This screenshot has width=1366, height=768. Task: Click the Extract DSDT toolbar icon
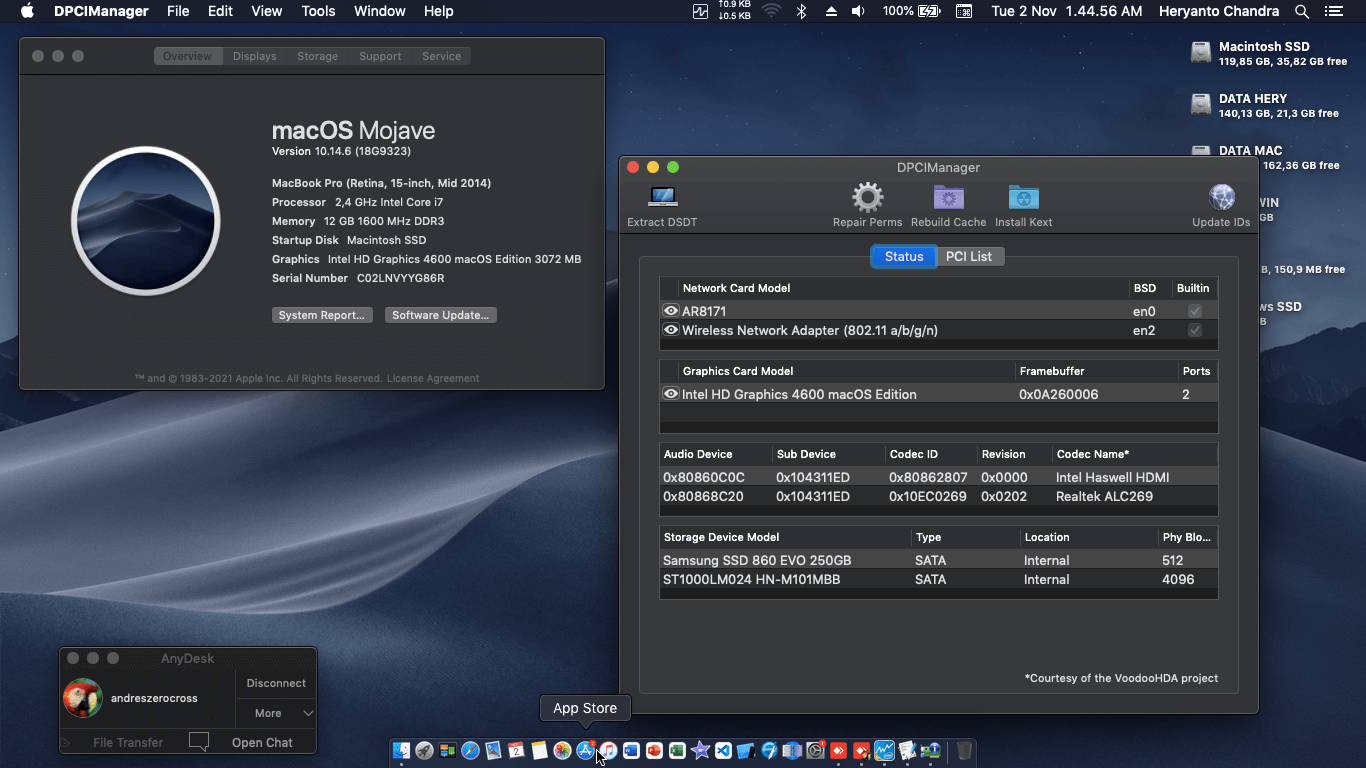click(662, 197)
